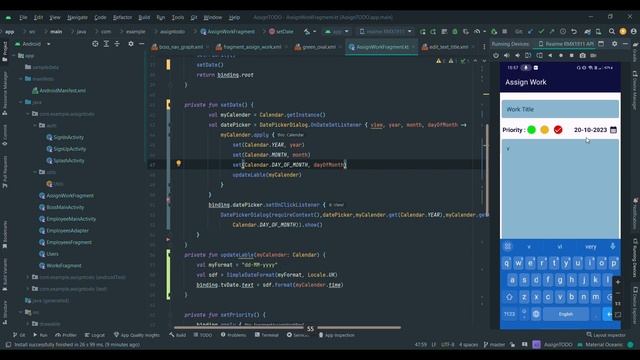This screenshot has width=640, height=360.
Task: Open the Build menu
Action: (x=144, y=18)
